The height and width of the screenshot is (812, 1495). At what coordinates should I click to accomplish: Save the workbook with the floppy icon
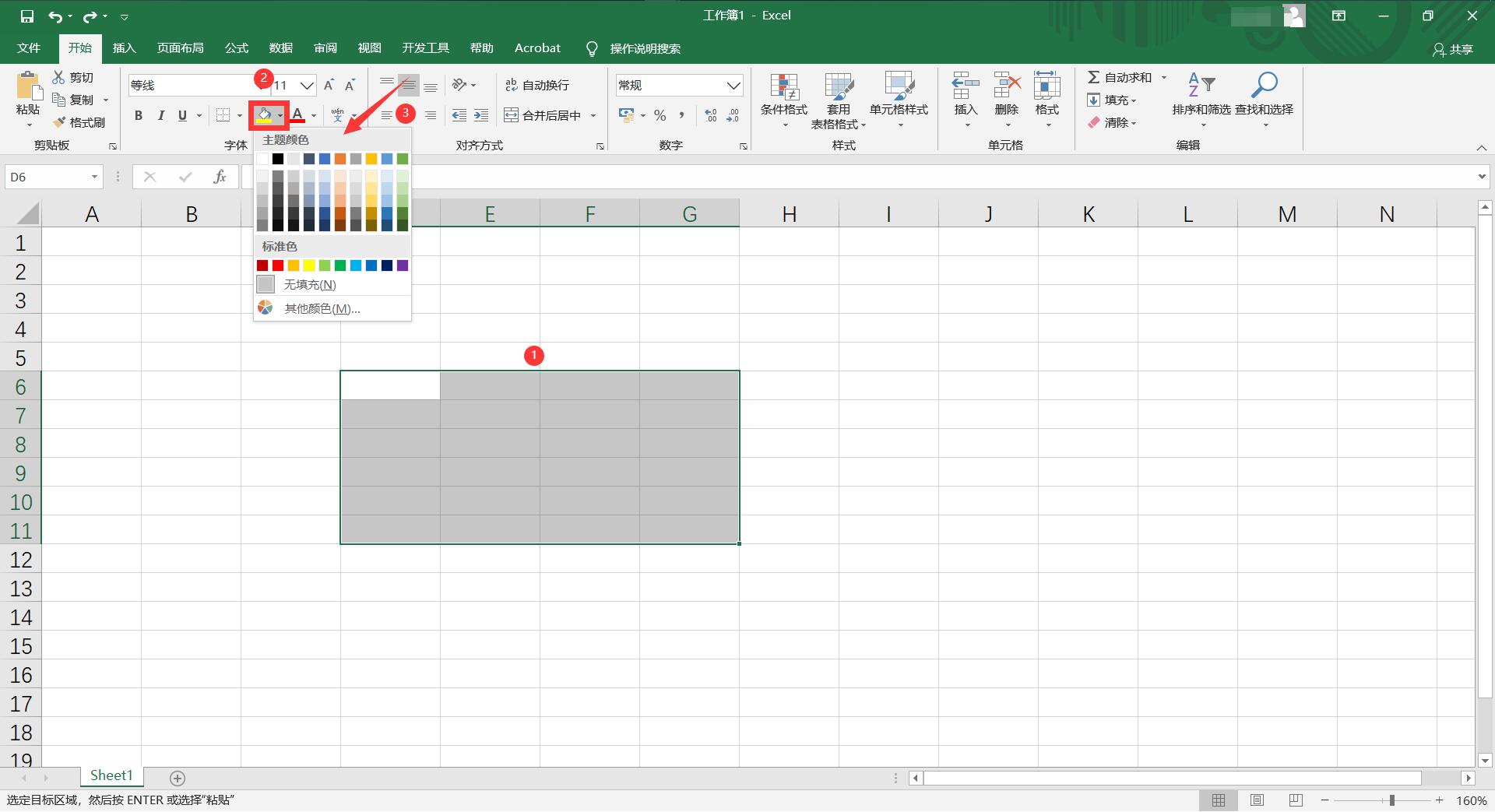[x=27, y=16]
